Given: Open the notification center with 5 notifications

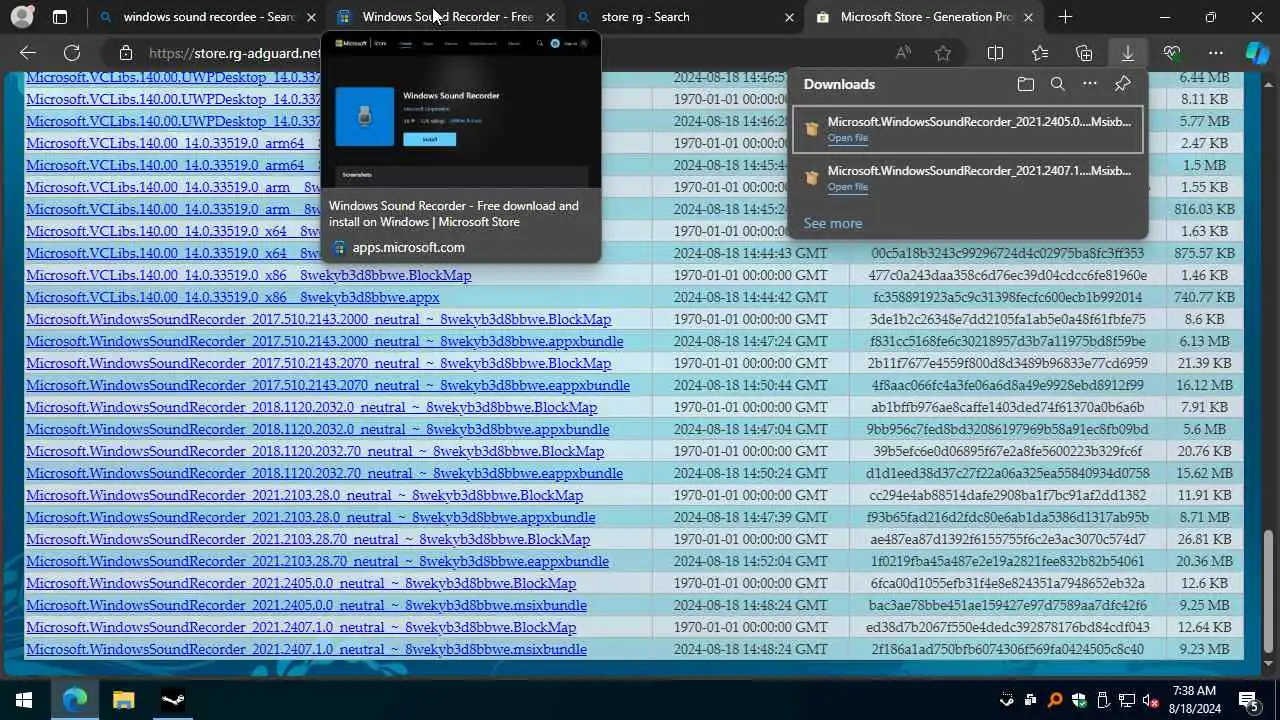Looking at the screenshot, I should pos(1249,700).
